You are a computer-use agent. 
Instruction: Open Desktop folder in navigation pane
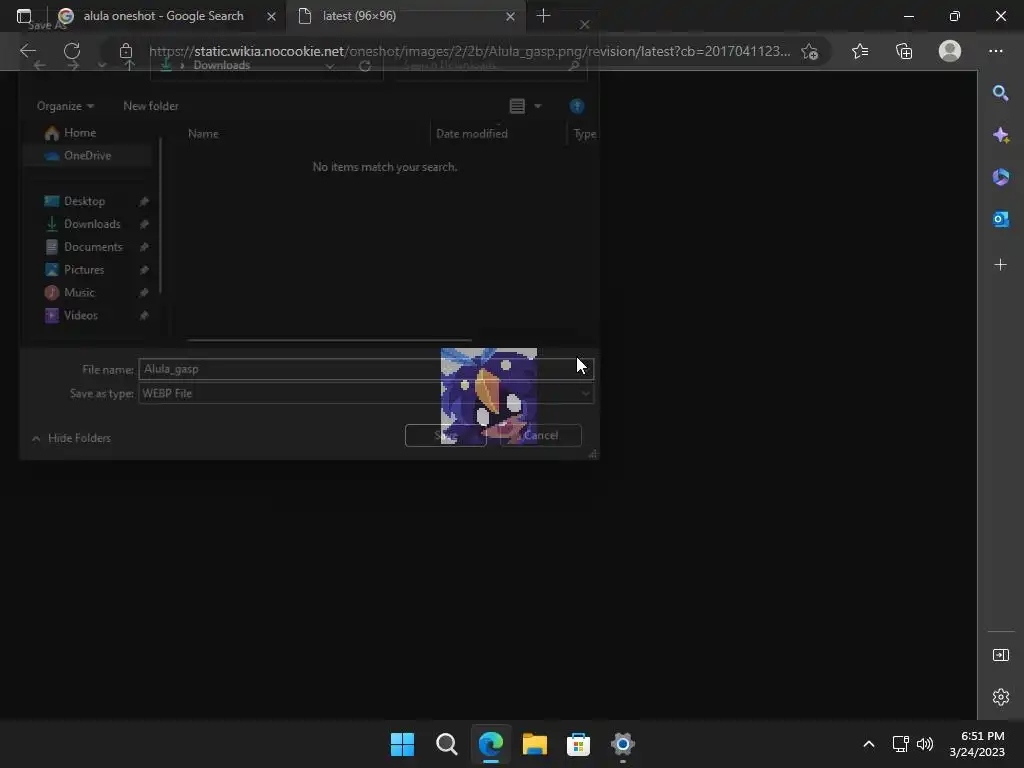pyautogui.click(x=84, y=201)
